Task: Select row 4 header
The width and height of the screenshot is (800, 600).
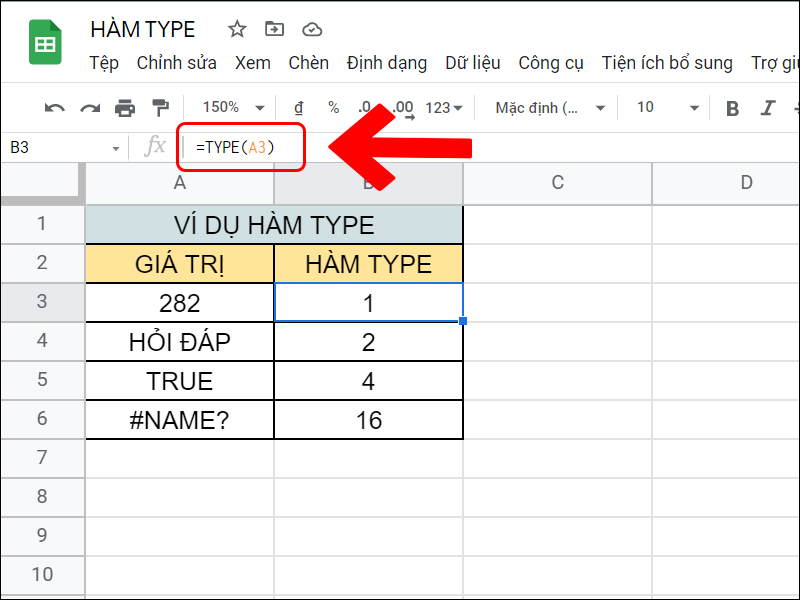Action: pyautogui.click(x=42, y=341)
